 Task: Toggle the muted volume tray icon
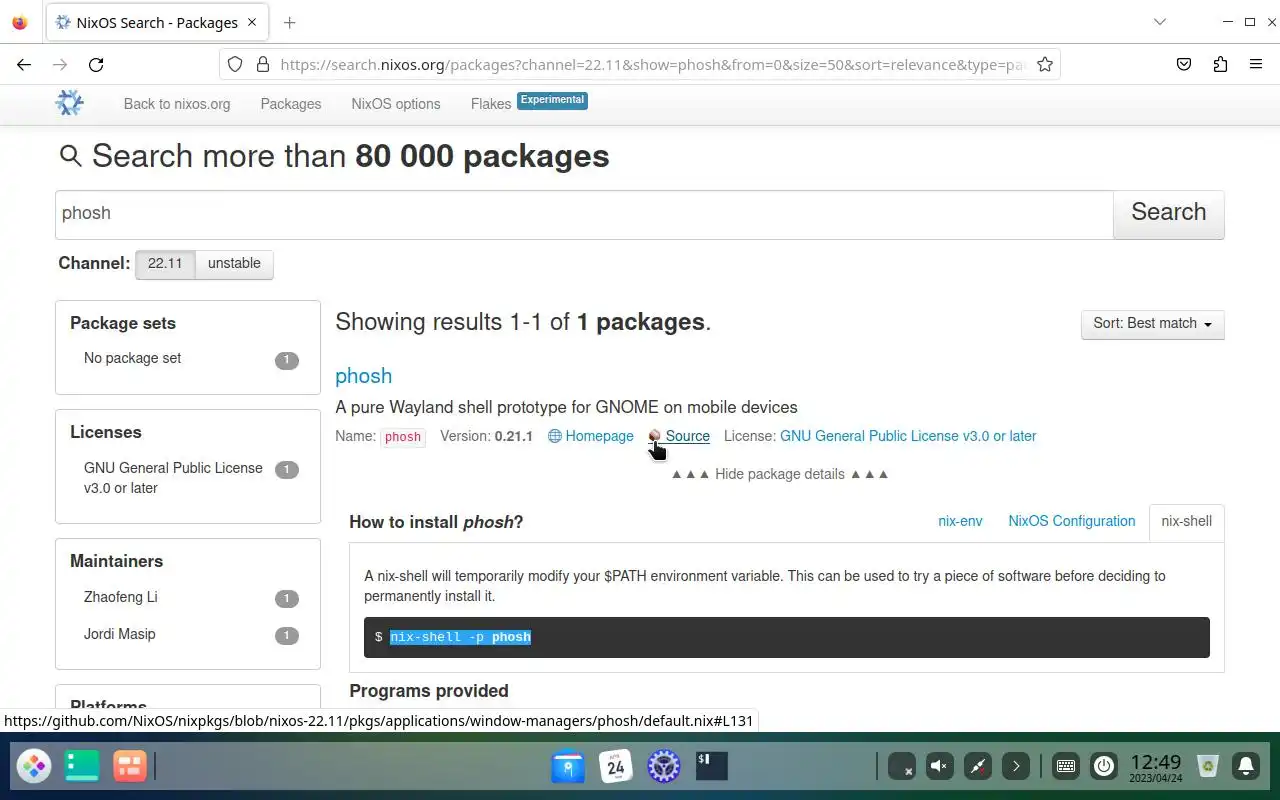940,767
